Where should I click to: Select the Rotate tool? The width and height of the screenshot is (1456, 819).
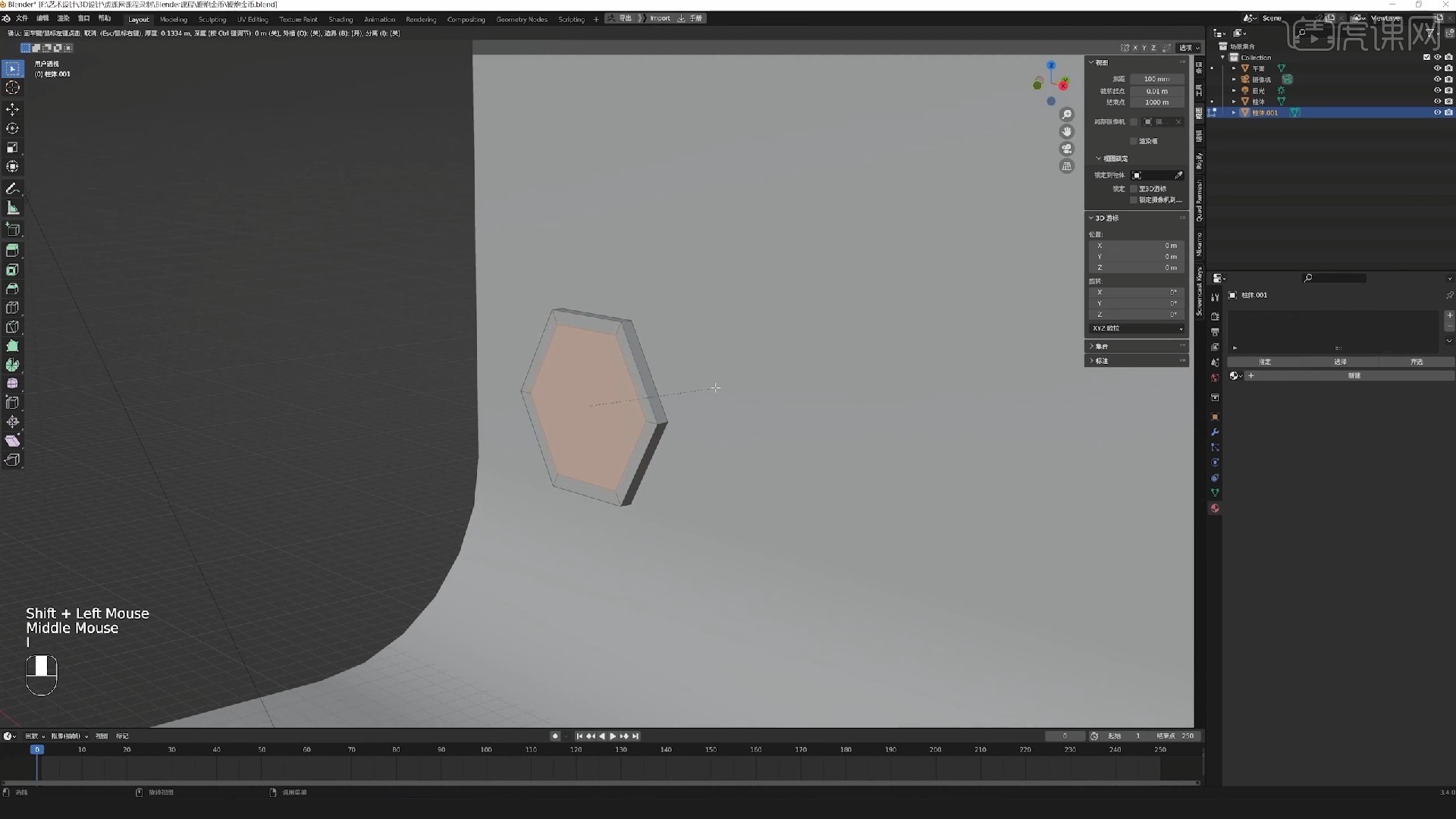click(13, 129)
